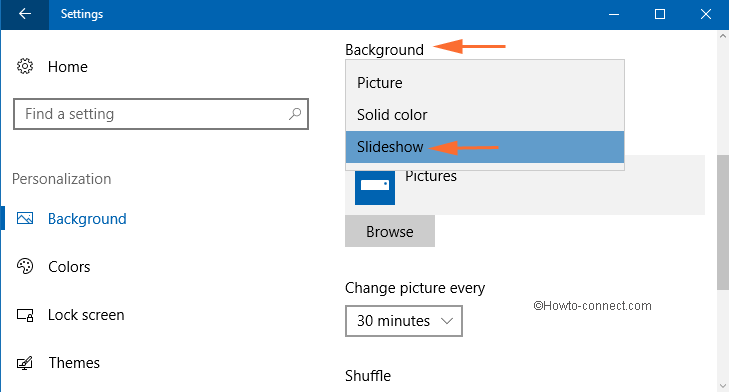729x392 pixels.
Task: Click the Shuffle label
Action: click(x=368, y=376)
